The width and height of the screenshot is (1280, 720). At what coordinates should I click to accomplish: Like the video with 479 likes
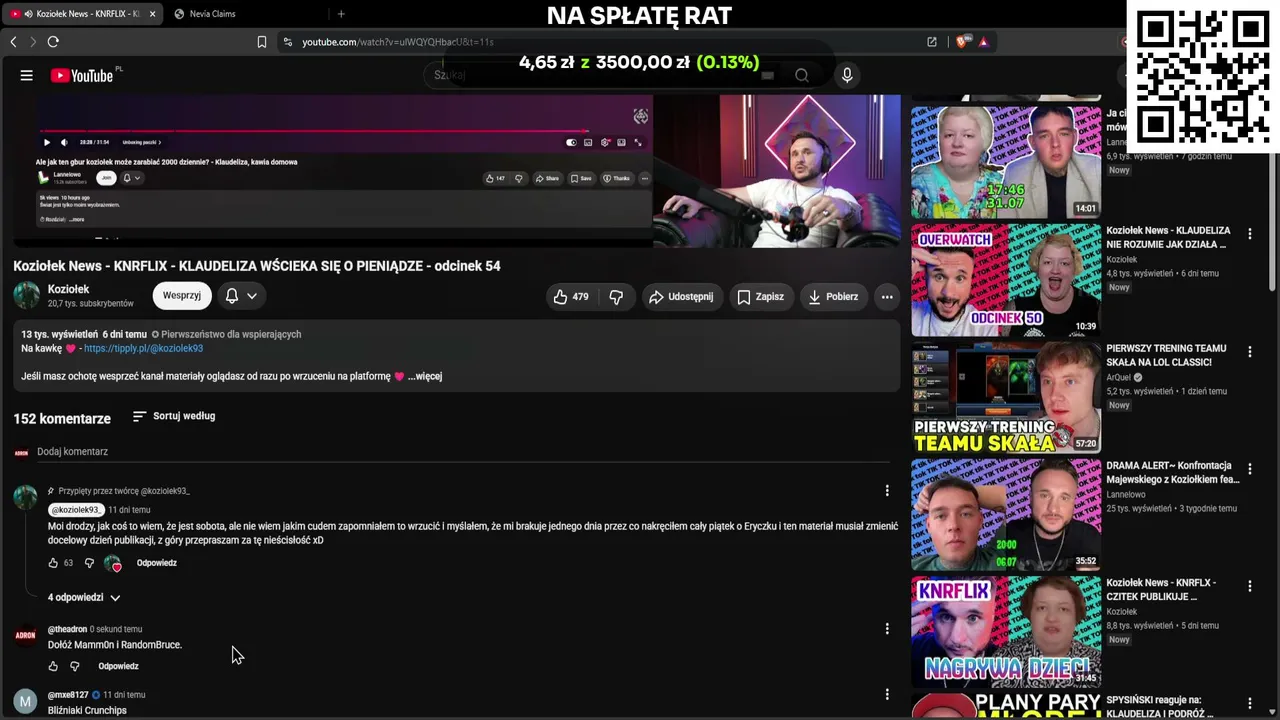coord(571,297)
